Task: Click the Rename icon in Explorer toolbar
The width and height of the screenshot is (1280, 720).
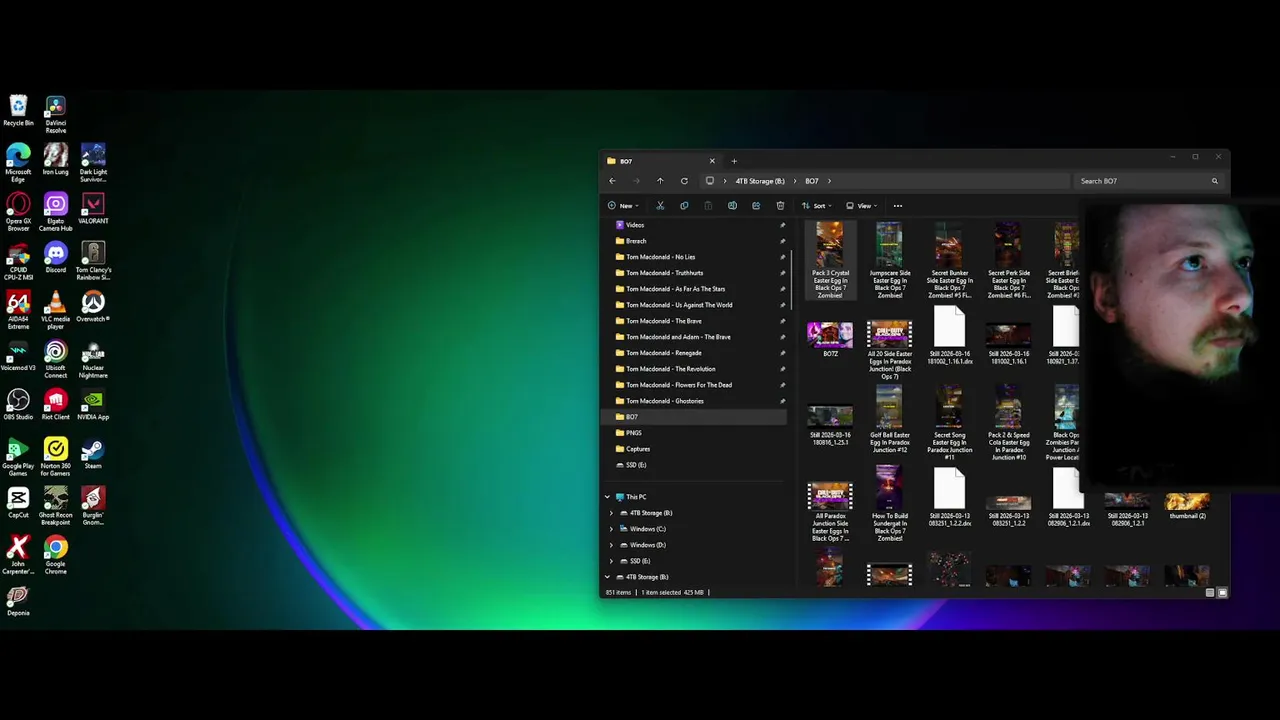Action: click(732, 206)
